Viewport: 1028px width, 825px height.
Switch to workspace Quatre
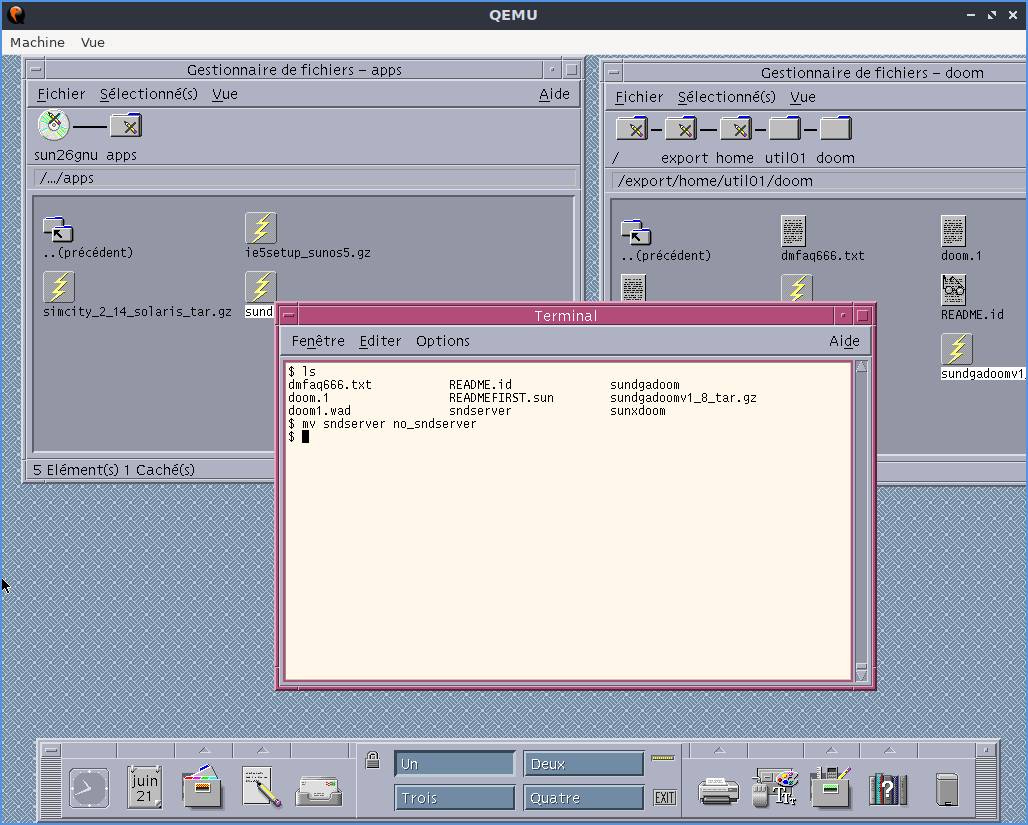[583, 798]
